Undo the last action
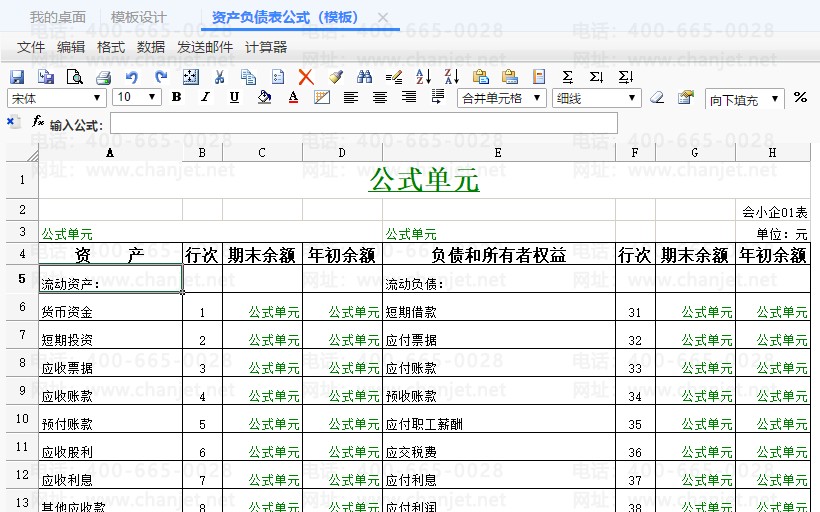Viewport: 820px width, 512px height. pyautogui.click(x=132, y=77)
